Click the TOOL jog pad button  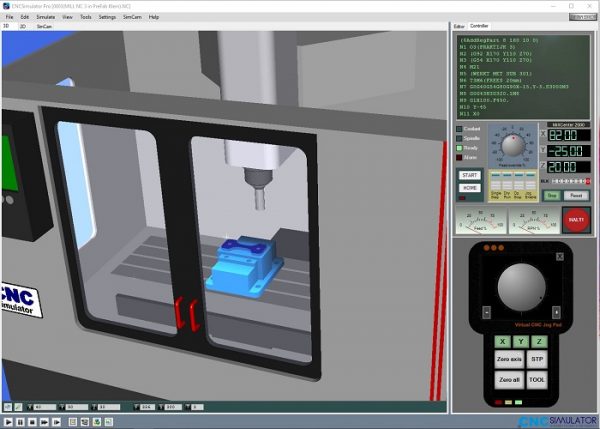(x=537, y=380)
